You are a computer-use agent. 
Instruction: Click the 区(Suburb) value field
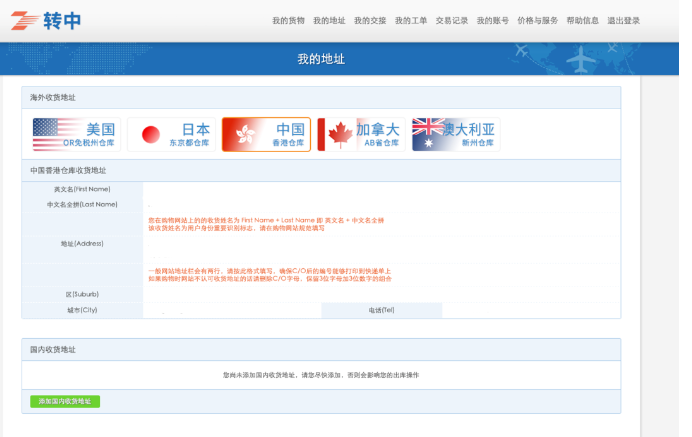click(381, 294)
